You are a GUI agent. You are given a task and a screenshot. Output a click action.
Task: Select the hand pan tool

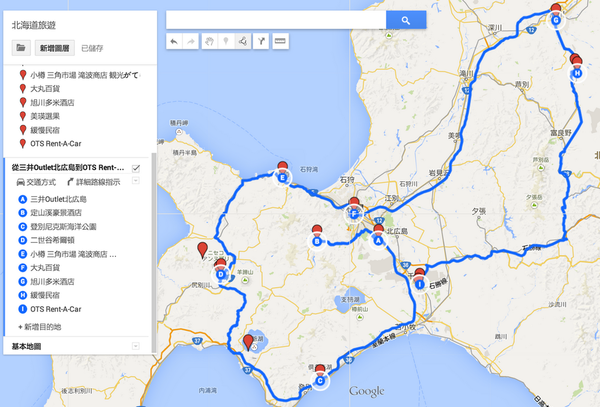click(x=208, y=42)
